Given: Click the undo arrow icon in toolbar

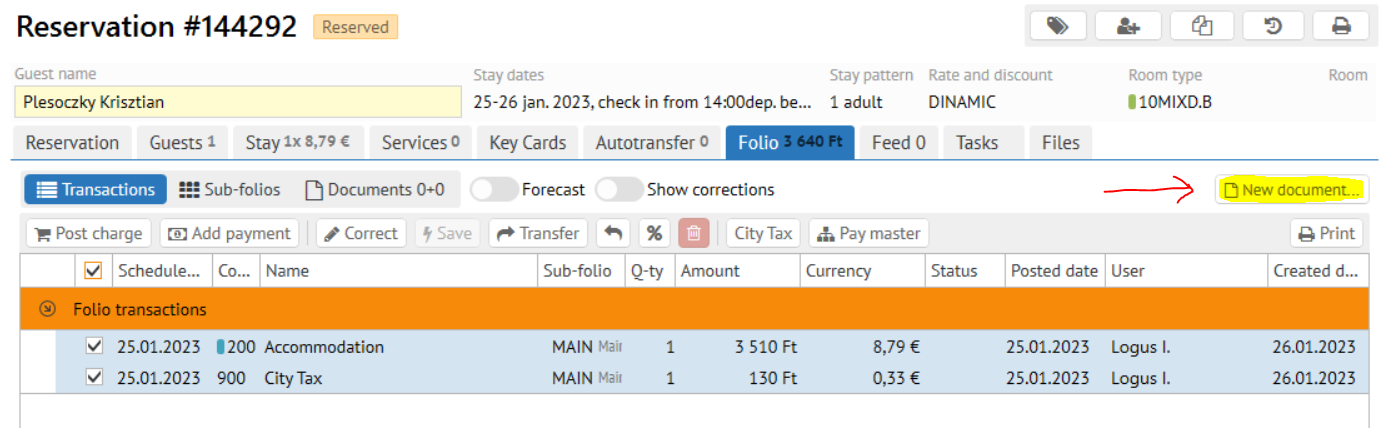Looking at the screenshot, I should [613, 233].
